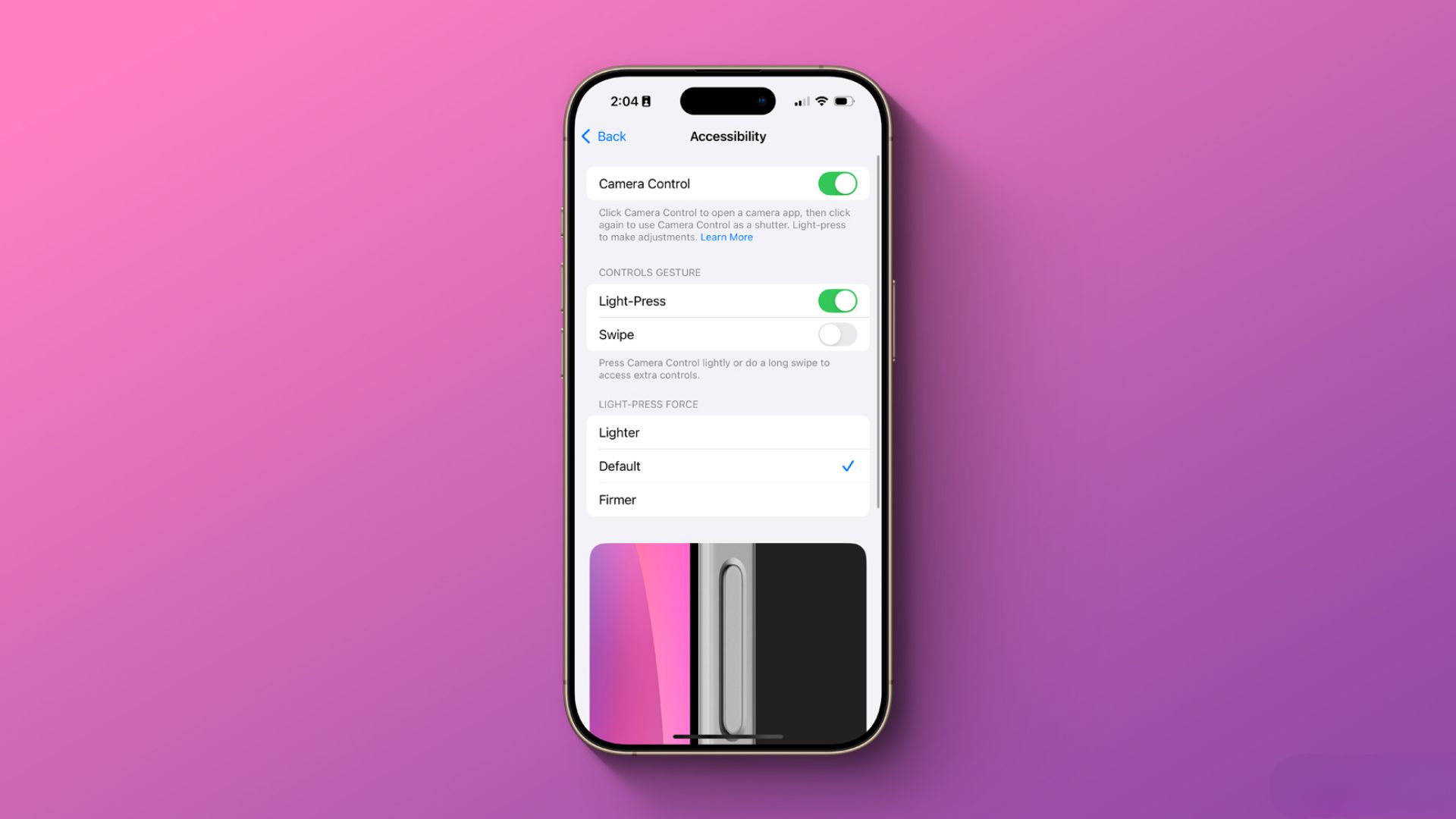
Task: Tap the Back navigation button
Action: [605, 136]
